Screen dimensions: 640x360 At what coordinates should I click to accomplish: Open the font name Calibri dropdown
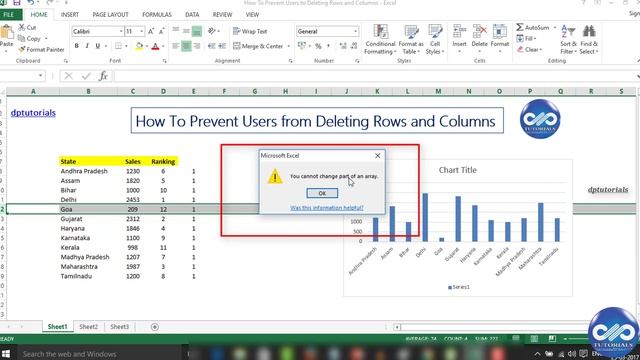pos(121,31)
